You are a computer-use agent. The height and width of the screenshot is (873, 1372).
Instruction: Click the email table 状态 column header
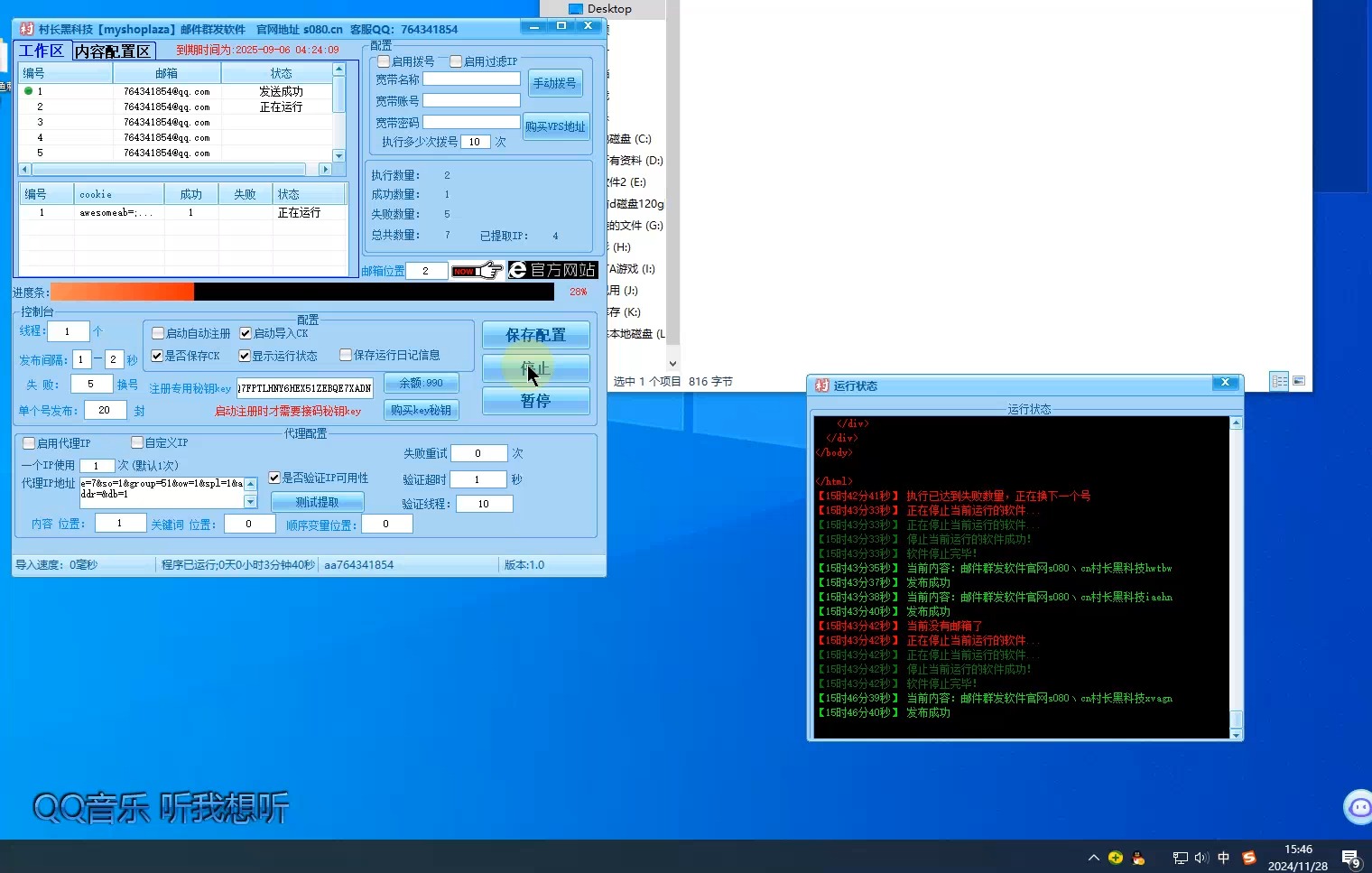(277, 73)
